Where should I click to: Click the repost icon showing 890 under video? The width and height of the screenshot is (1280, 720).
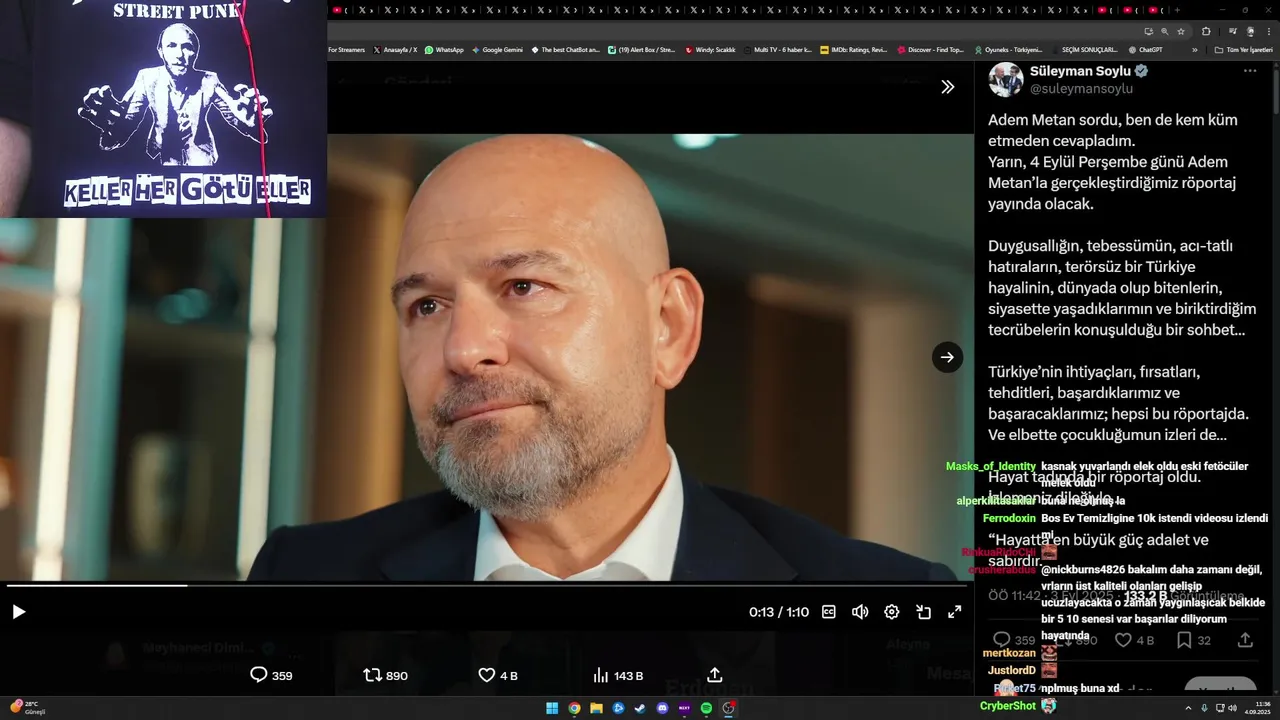pyautogui.click(x=385, y=675)
